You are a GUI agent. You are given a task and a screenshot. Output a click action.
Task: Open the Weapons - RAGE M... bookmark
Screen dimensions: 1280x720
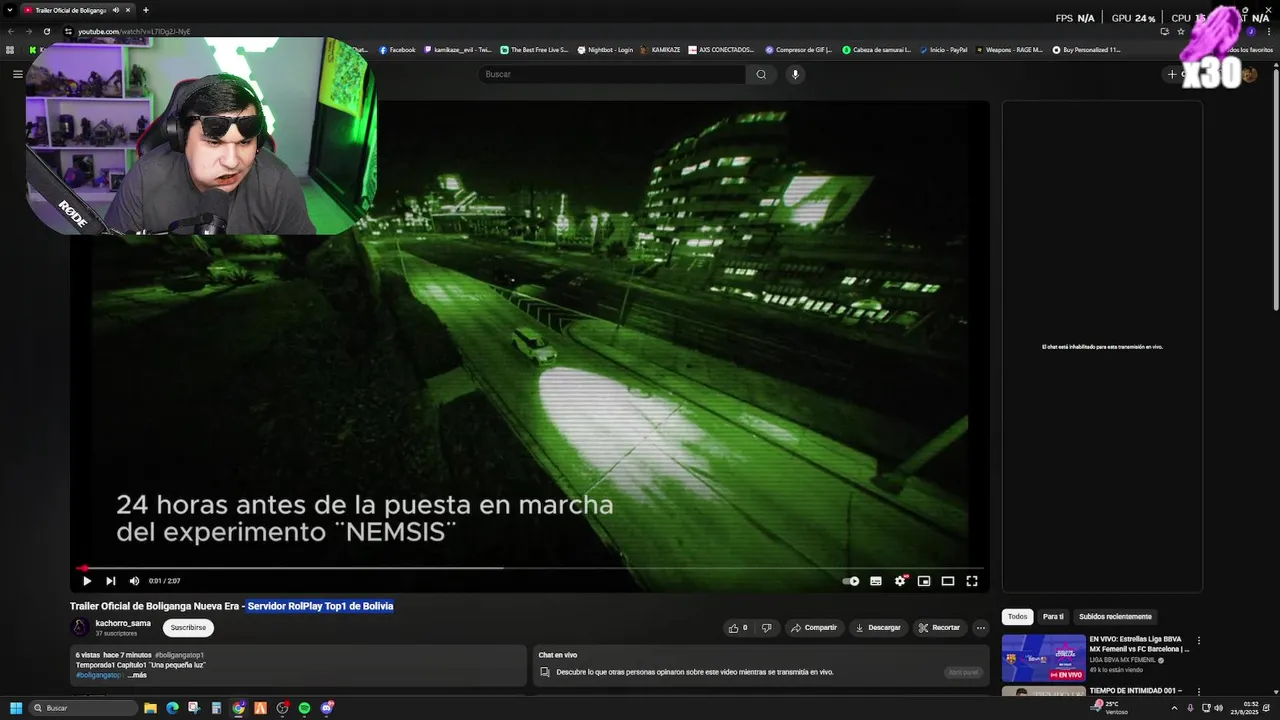tap(1008, 50)
